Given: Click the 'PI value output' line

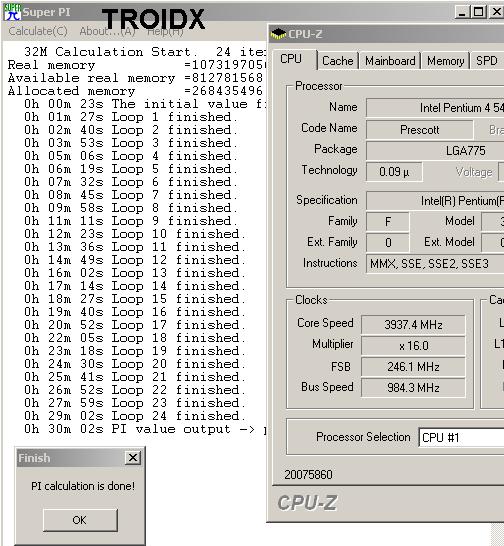Looking at the screenshot, I should [145, 429].
